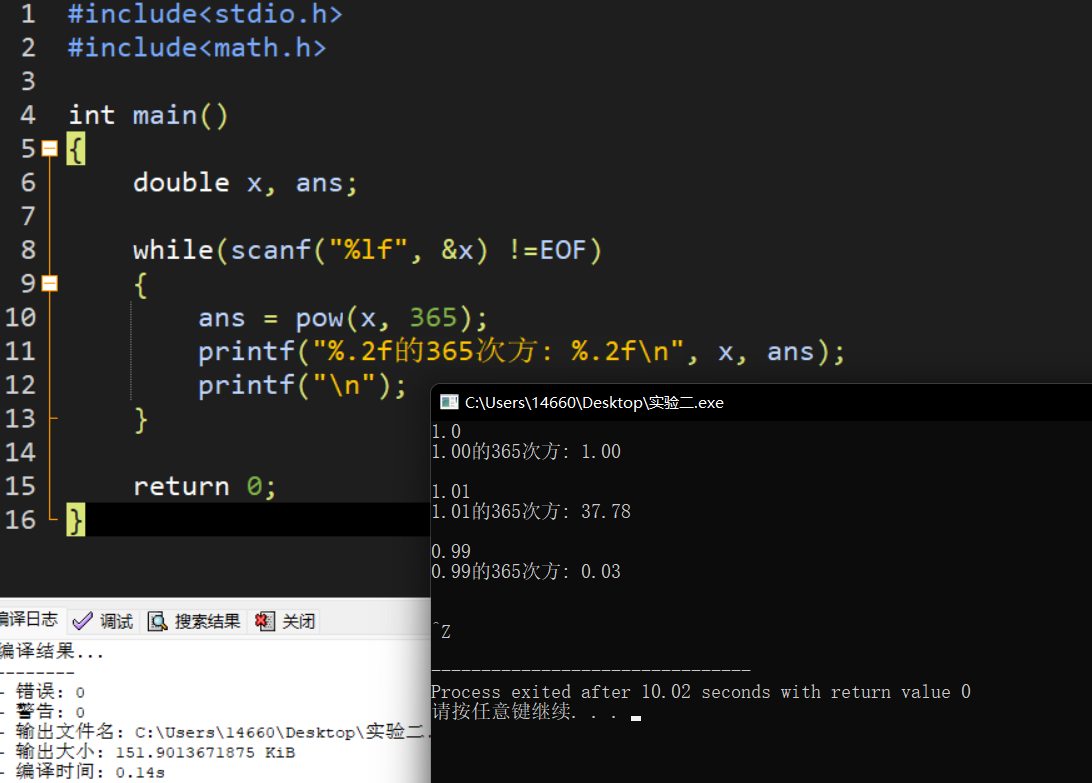Click console output '1.01的365次方: 37.78'
Screen dimensions: 1092x783
[531, 511]
